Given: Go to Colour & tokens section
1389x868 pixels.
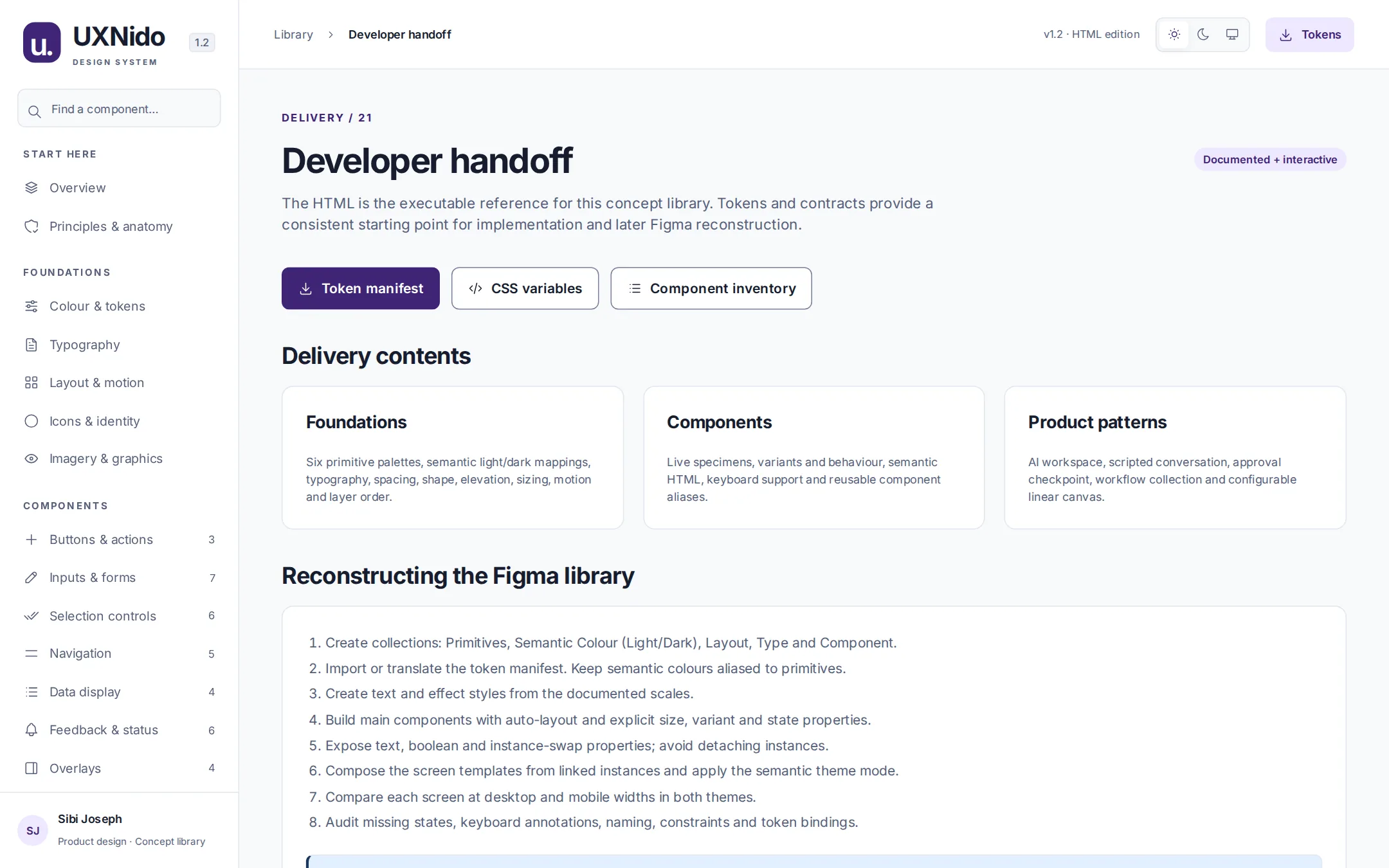Looking at the screenshot, I should [x=119, y=306].
